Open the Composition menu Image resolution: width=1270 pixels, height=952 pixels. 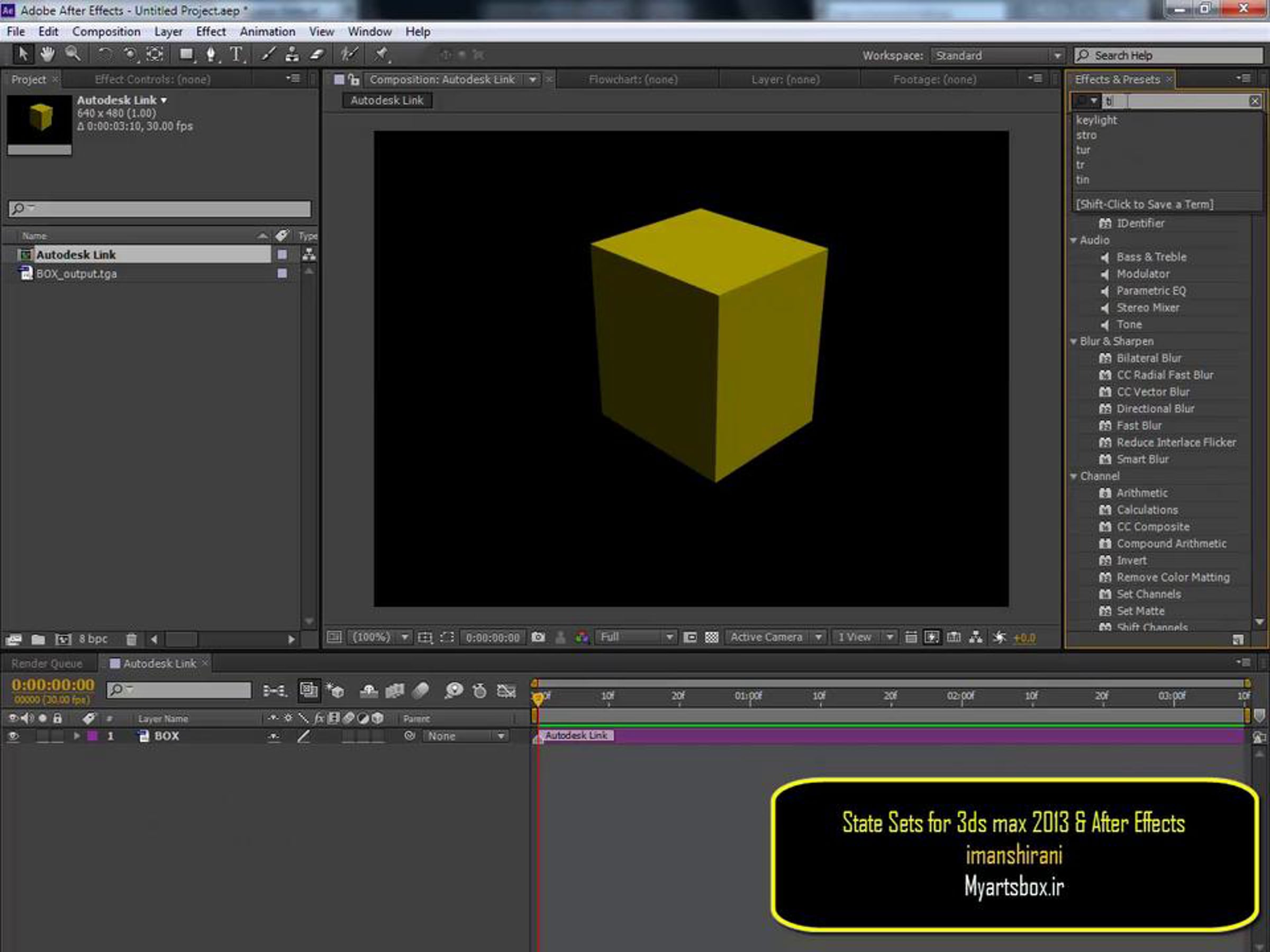tap(106, 32)
